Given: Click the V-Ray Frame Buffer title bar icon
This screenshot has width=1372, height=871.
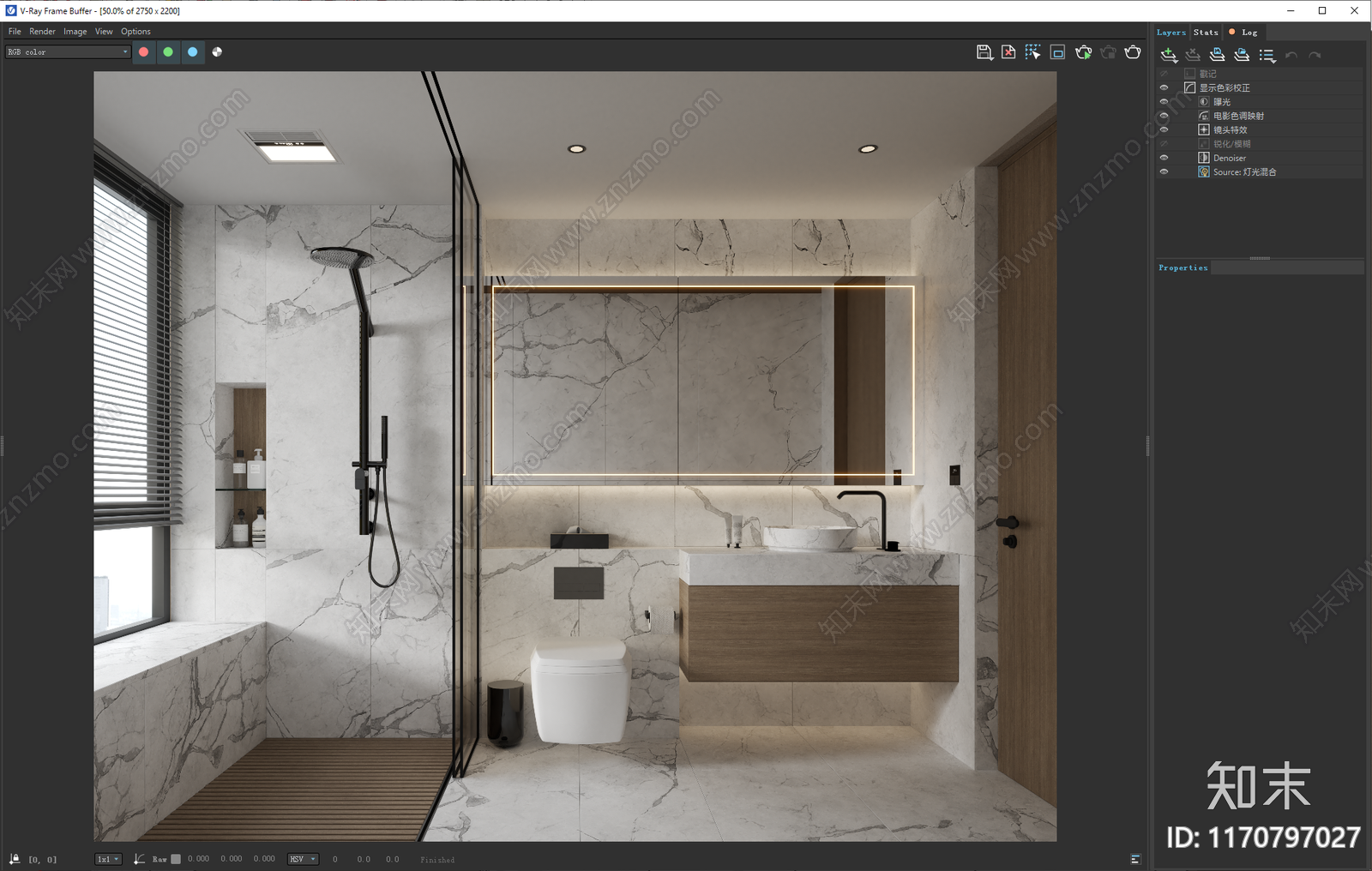Looking at the screenshot, I should [x=11, y=10].
